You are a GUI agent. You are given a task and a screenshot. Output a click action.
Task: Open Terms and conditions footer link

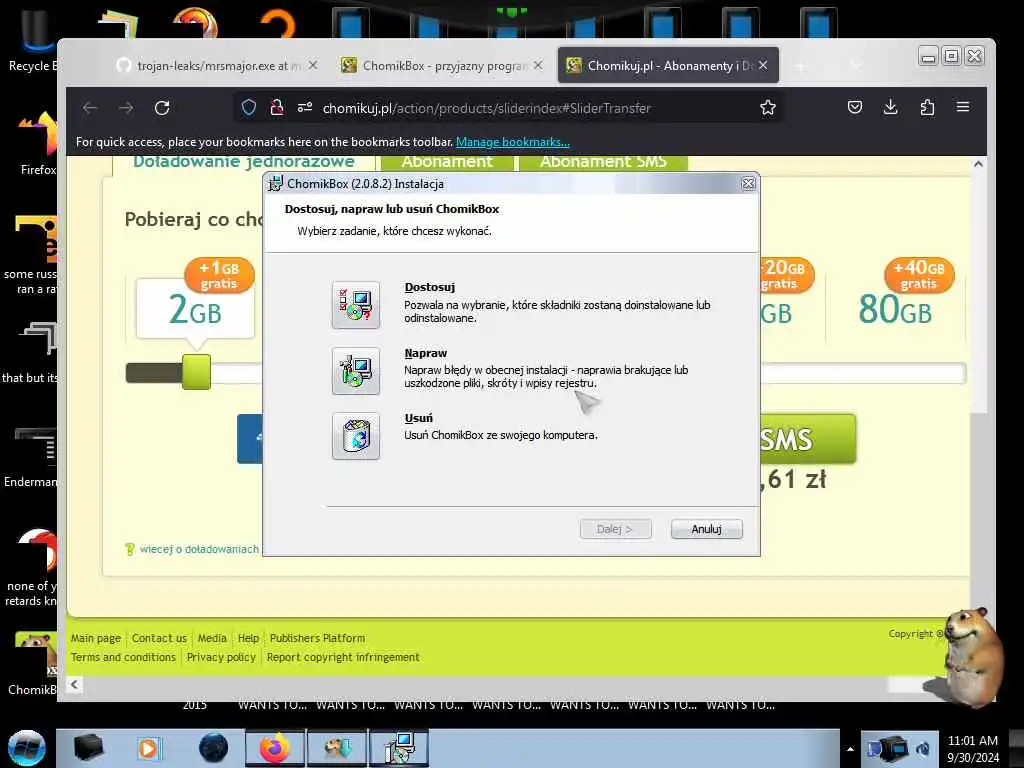coord(123,657)
